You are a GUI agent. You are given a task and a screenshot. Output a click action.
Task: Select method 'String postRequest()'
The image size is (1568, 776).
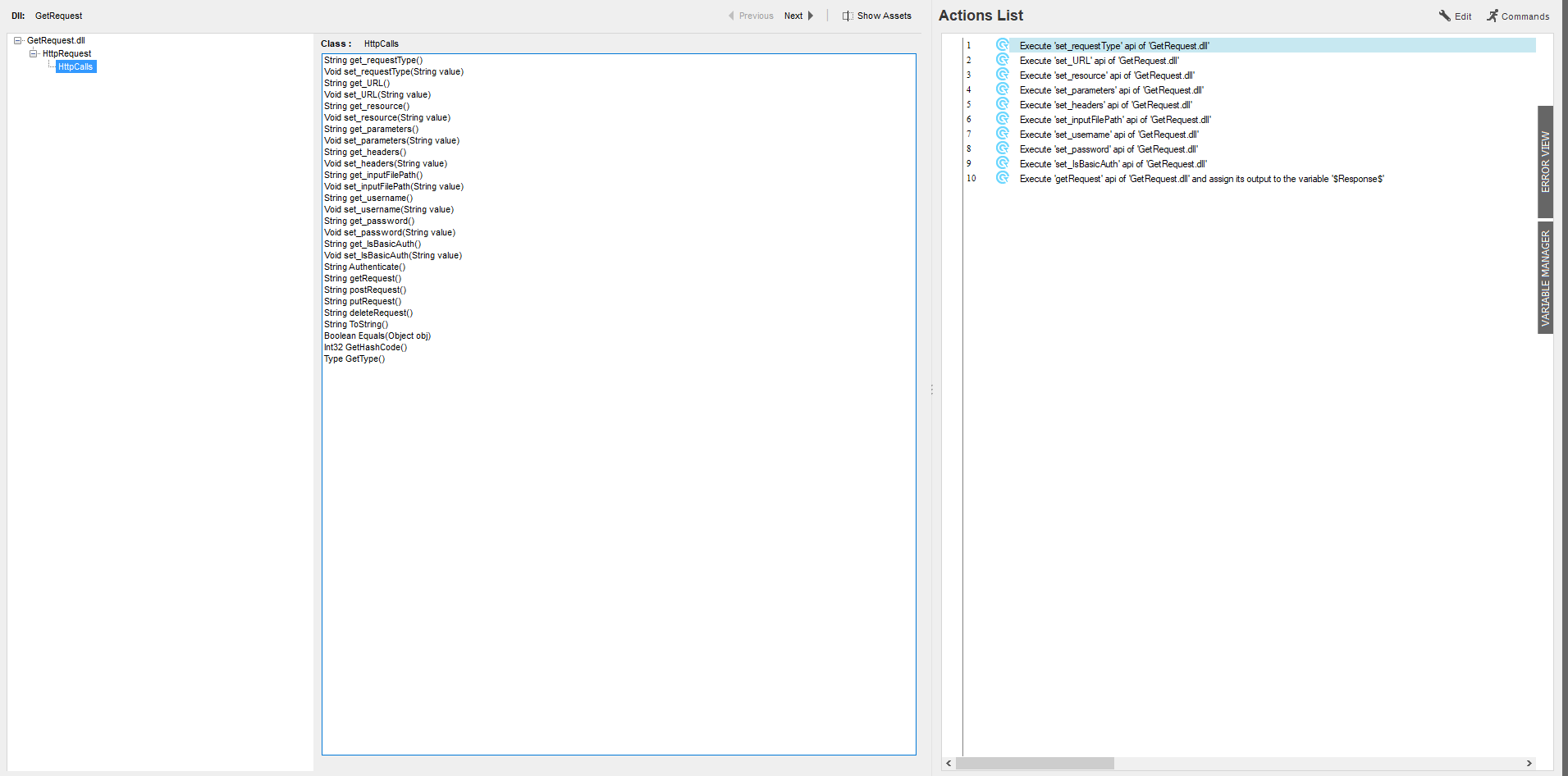(x=365, y=290)
